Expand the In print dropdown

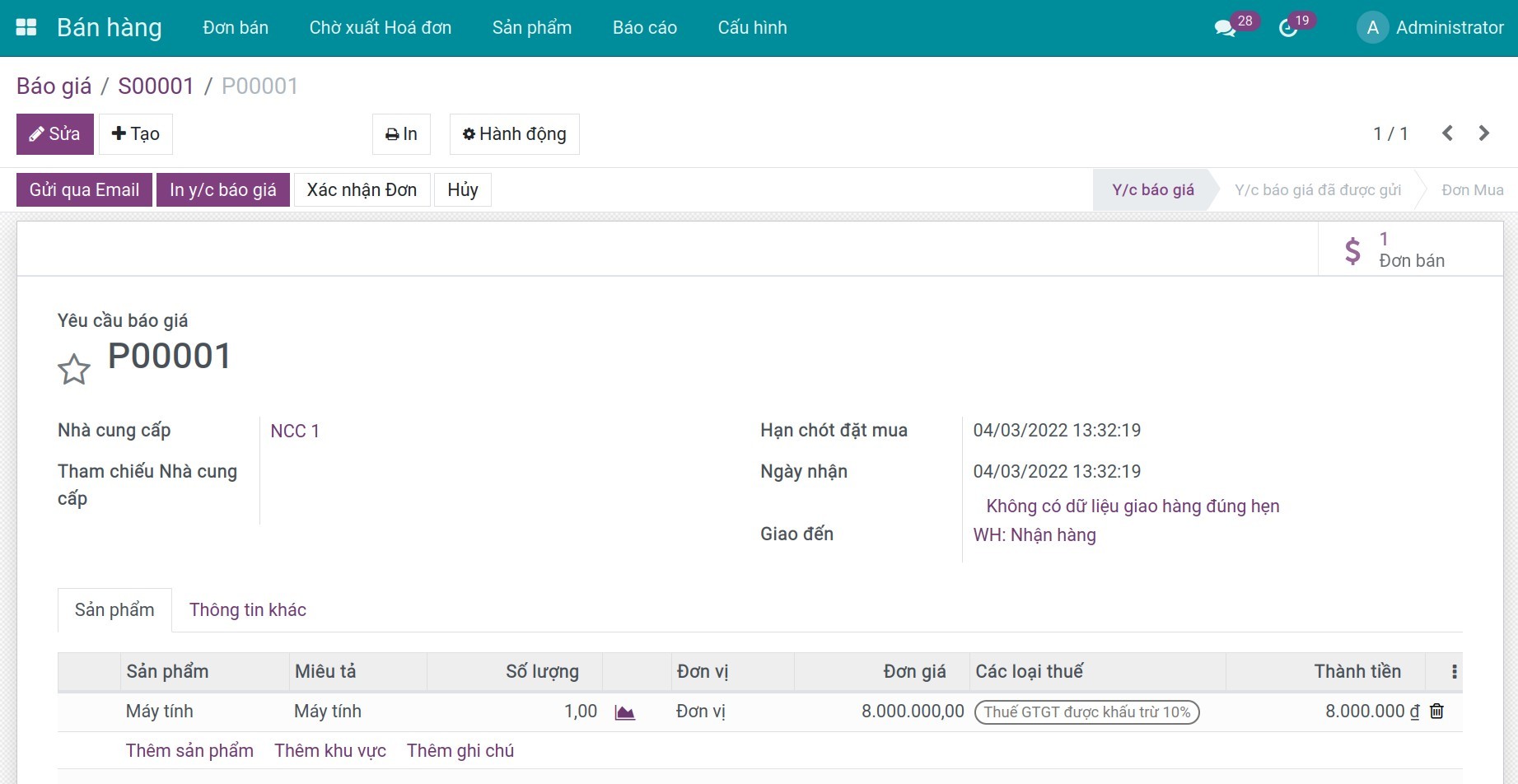[401, 134]
